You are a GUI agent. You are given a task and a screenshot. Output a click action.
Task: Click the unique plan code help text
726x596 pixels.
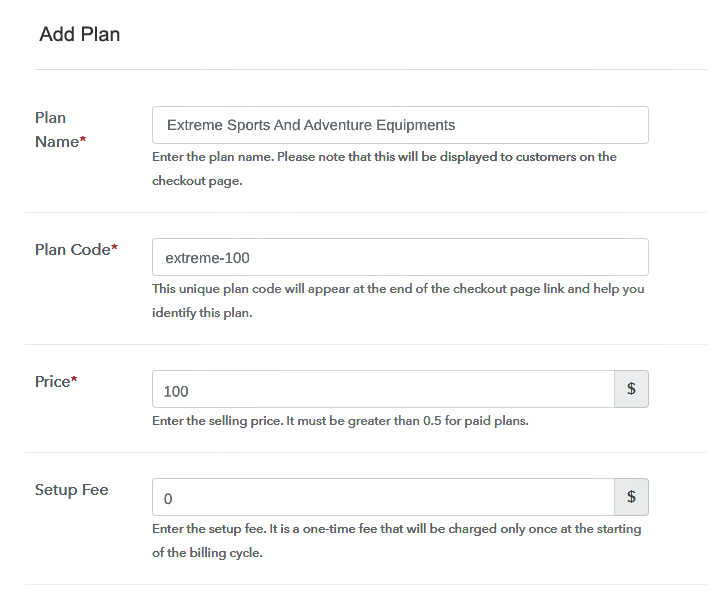398,301
